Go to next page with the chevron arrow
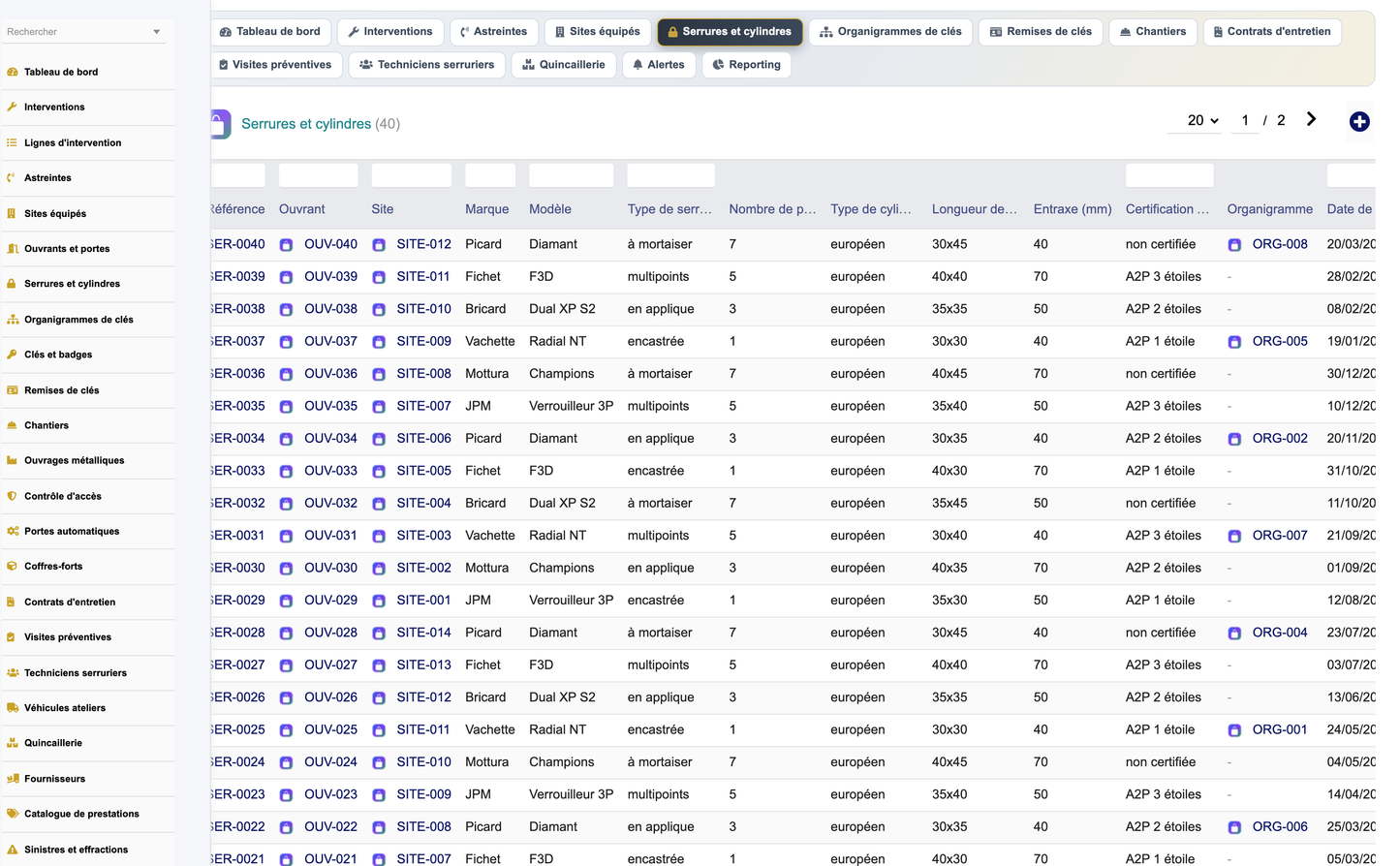Image resolution: width=1400 pixels, height=866 pixels. click(x=1311, y=119)
